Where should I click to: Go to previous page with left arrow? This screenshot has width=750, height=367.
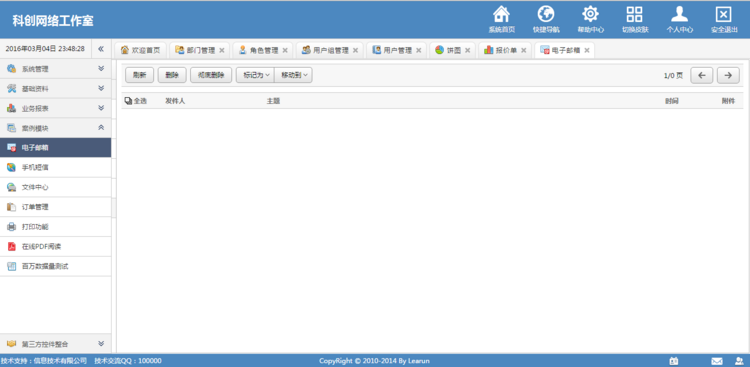point(702,75)
